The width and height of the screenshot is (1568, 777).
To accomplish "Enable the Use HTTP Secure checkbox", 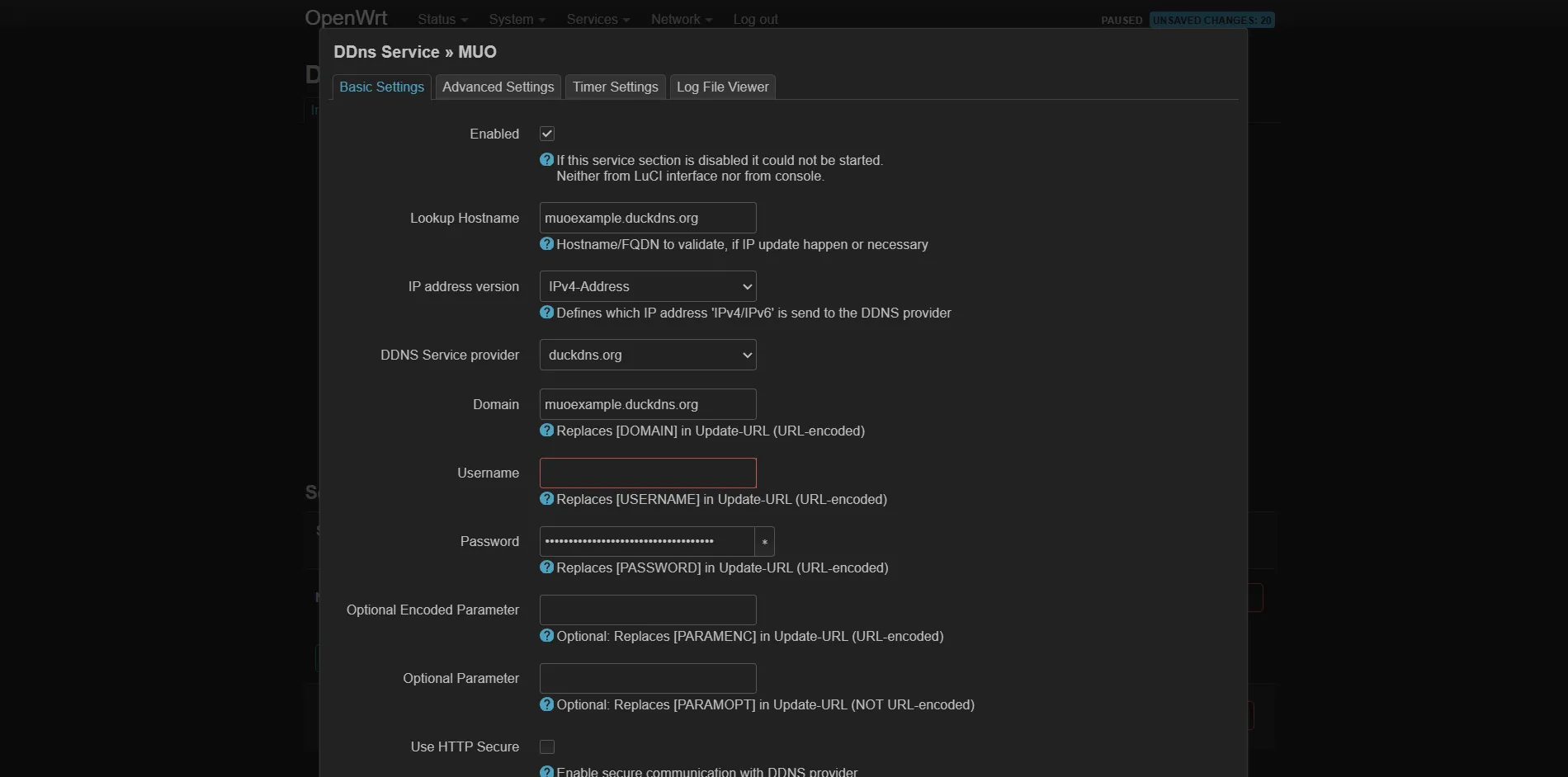I will pyautogui.click(x=547, y=746).
